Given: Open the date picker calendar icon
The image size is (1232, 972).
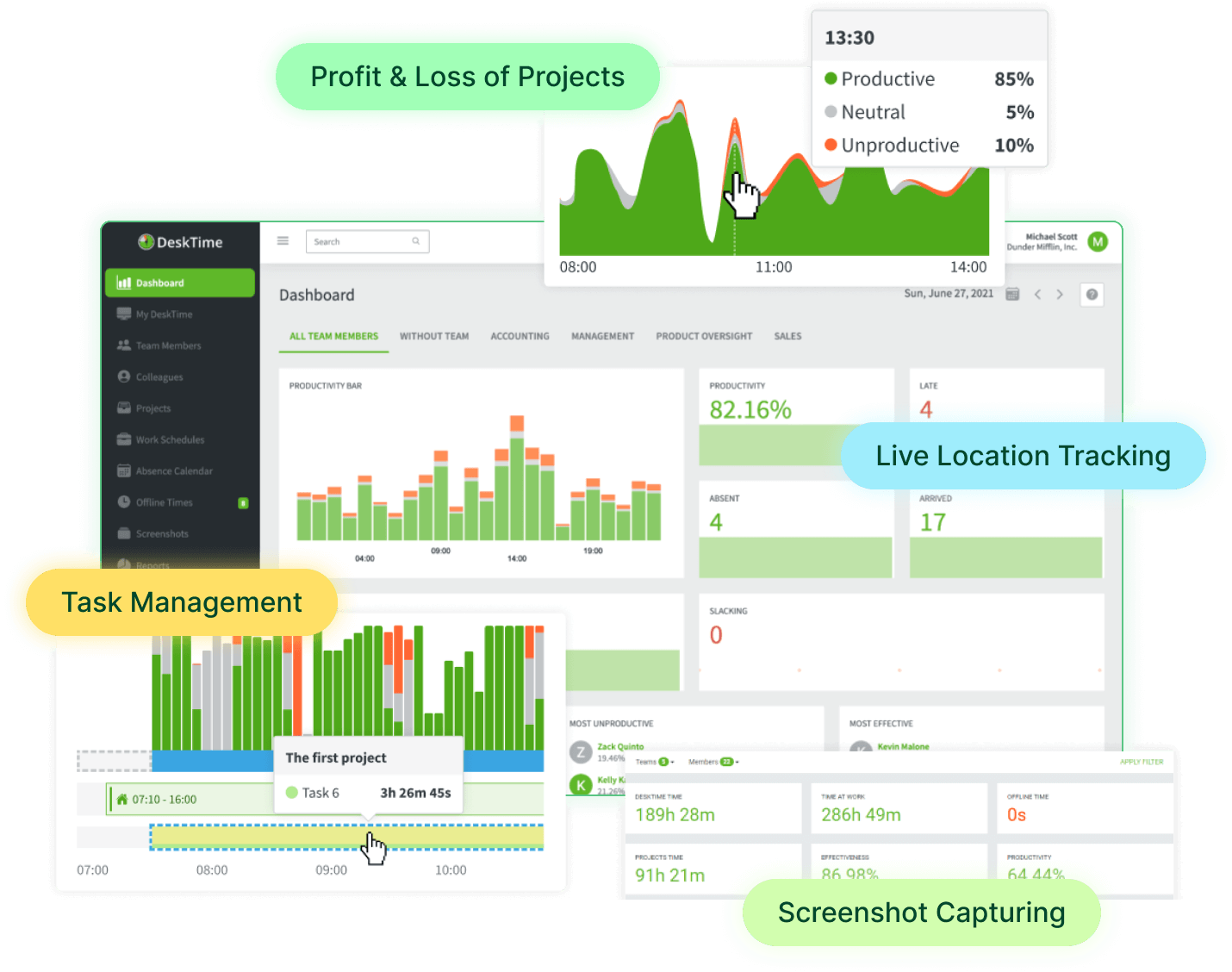Looking at the screenshot, I should [x=1013, y=294].
